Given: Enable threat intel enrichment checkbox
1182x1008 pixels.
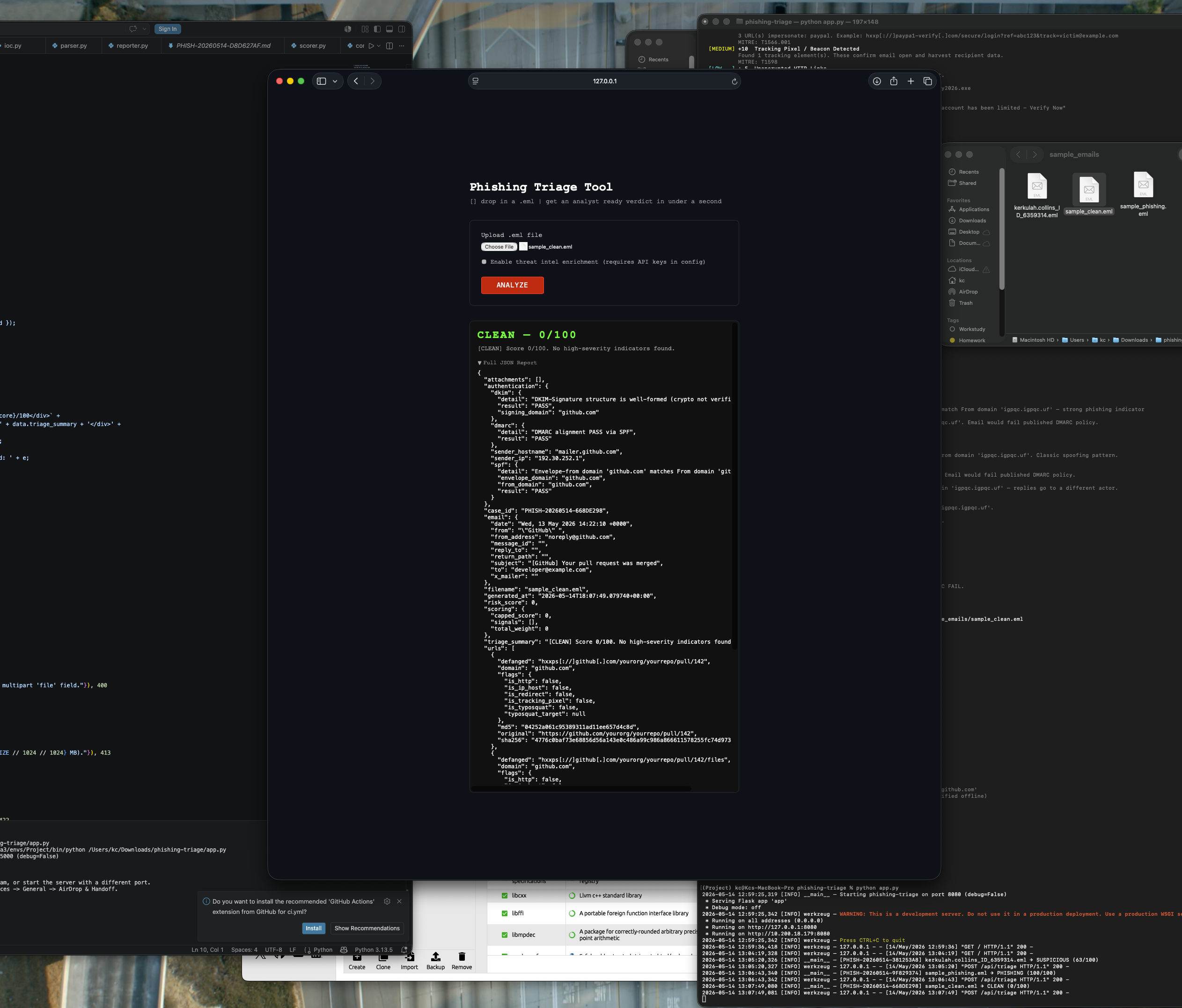Looking at the screenshot, I should (485, 262).
